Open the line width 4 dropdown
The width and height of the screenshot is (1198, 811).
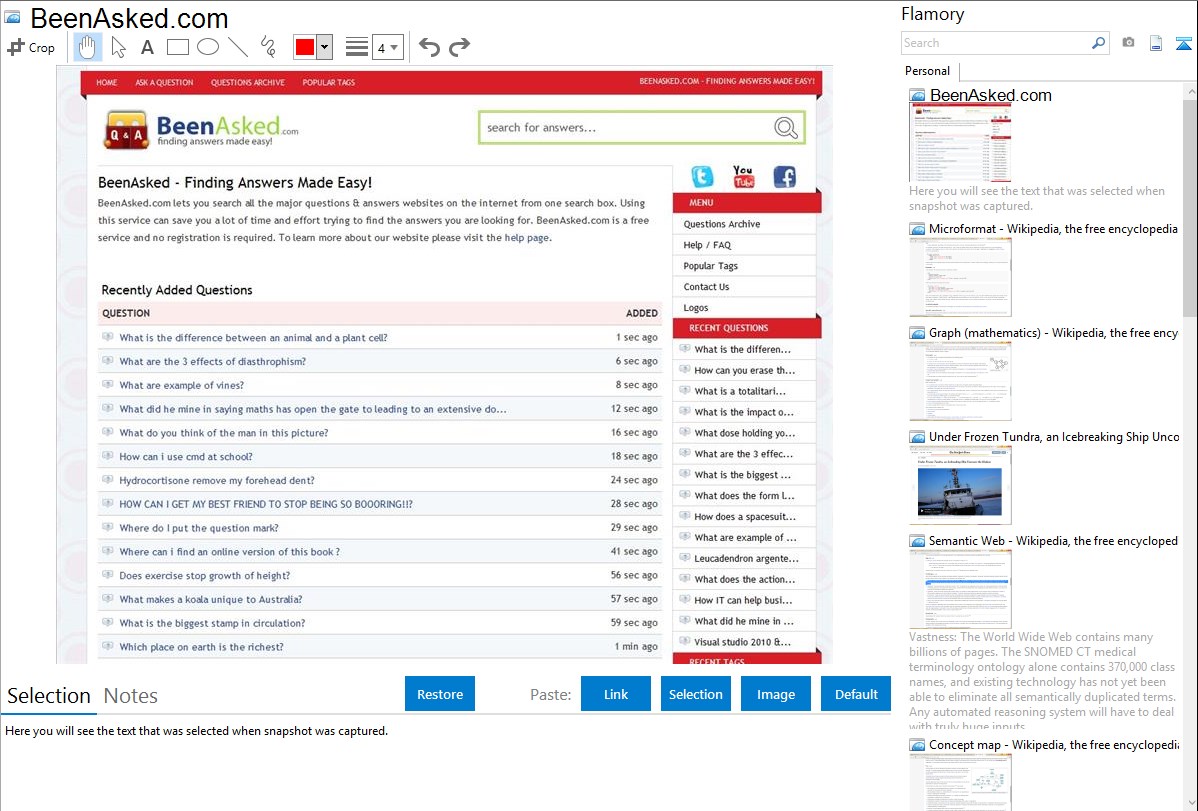pos(387,47)
